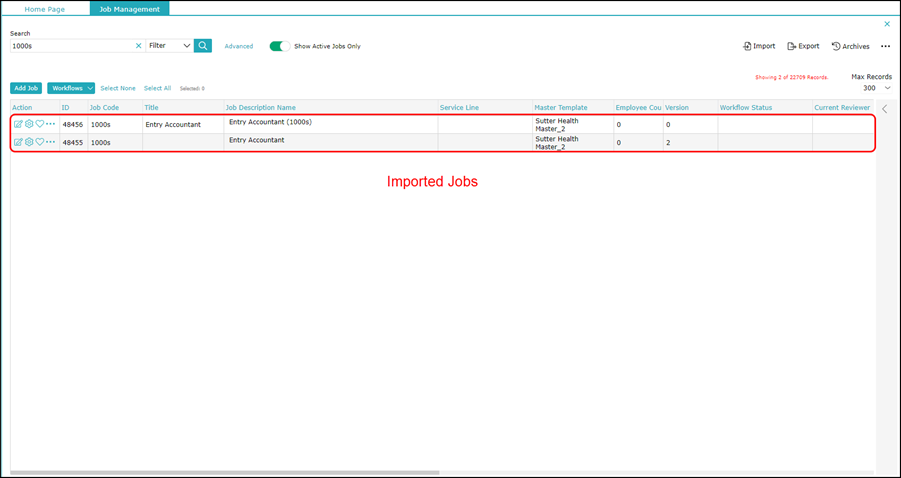901x478 pixels.
Task: Open the top-right more options ellipsis
Action: pos(885,46)
